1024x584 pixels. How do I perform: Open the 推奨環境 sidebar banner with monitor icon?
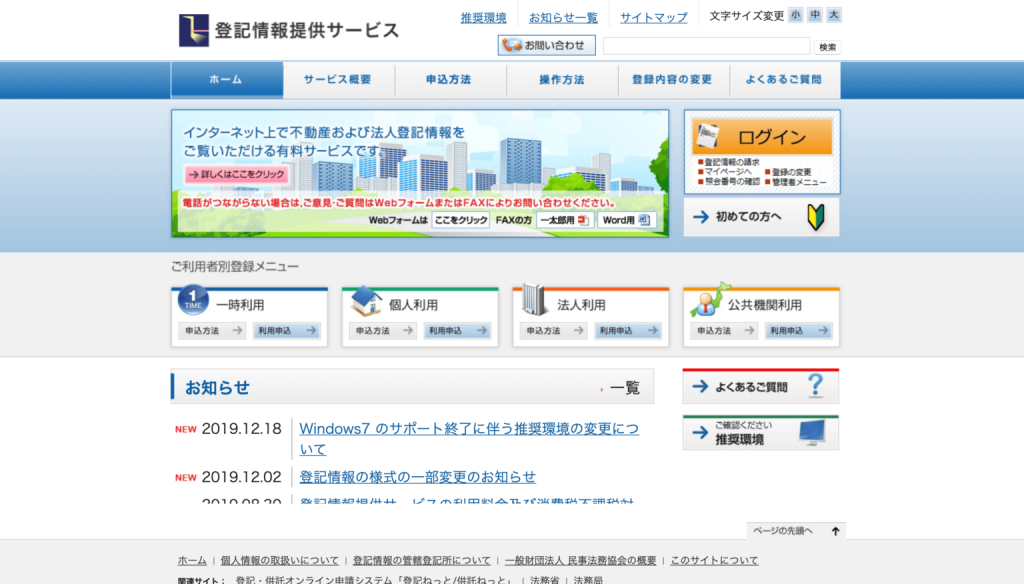(760, 433)
